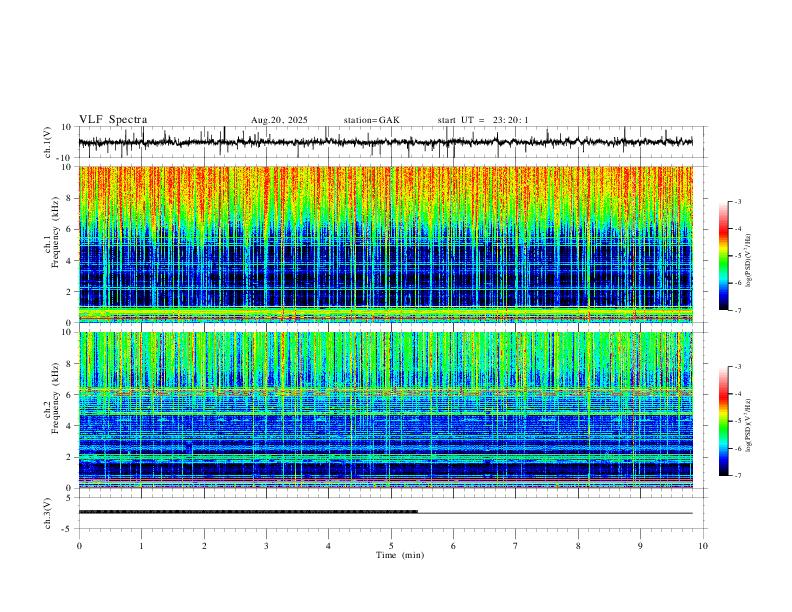This screenshot has height=612, width=792.
Task: Click the "ch.3(V)" axis label
Action: coord(49,513)
